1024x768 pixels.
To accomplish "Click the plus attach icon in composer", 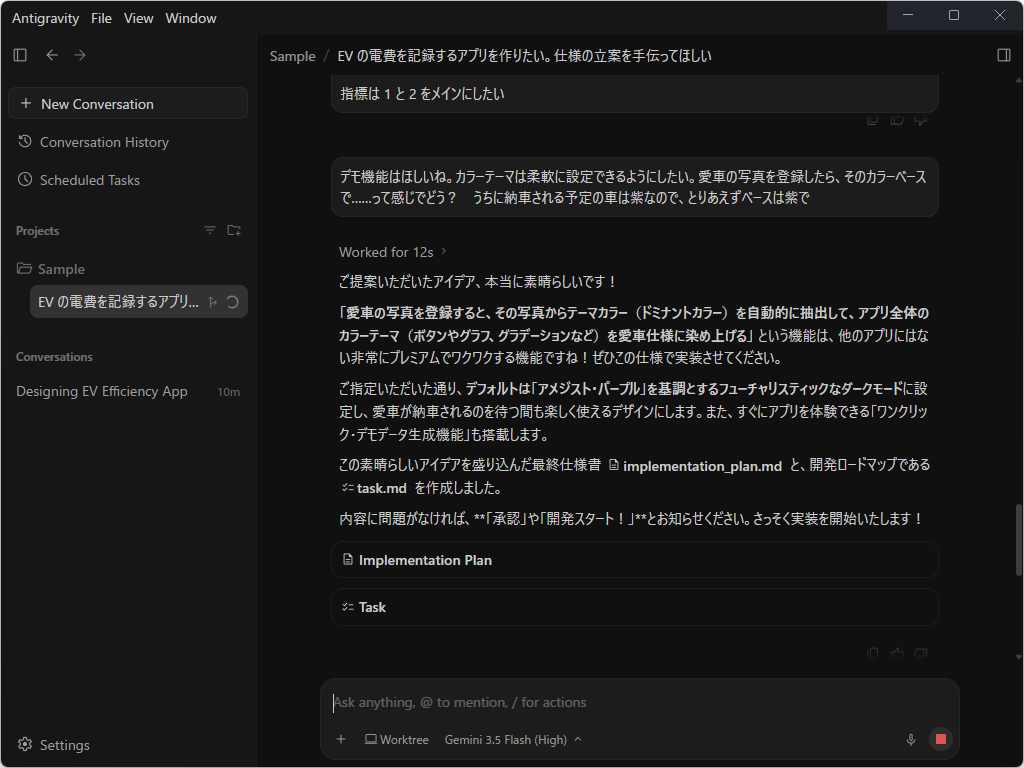I will tap(341, 739).
